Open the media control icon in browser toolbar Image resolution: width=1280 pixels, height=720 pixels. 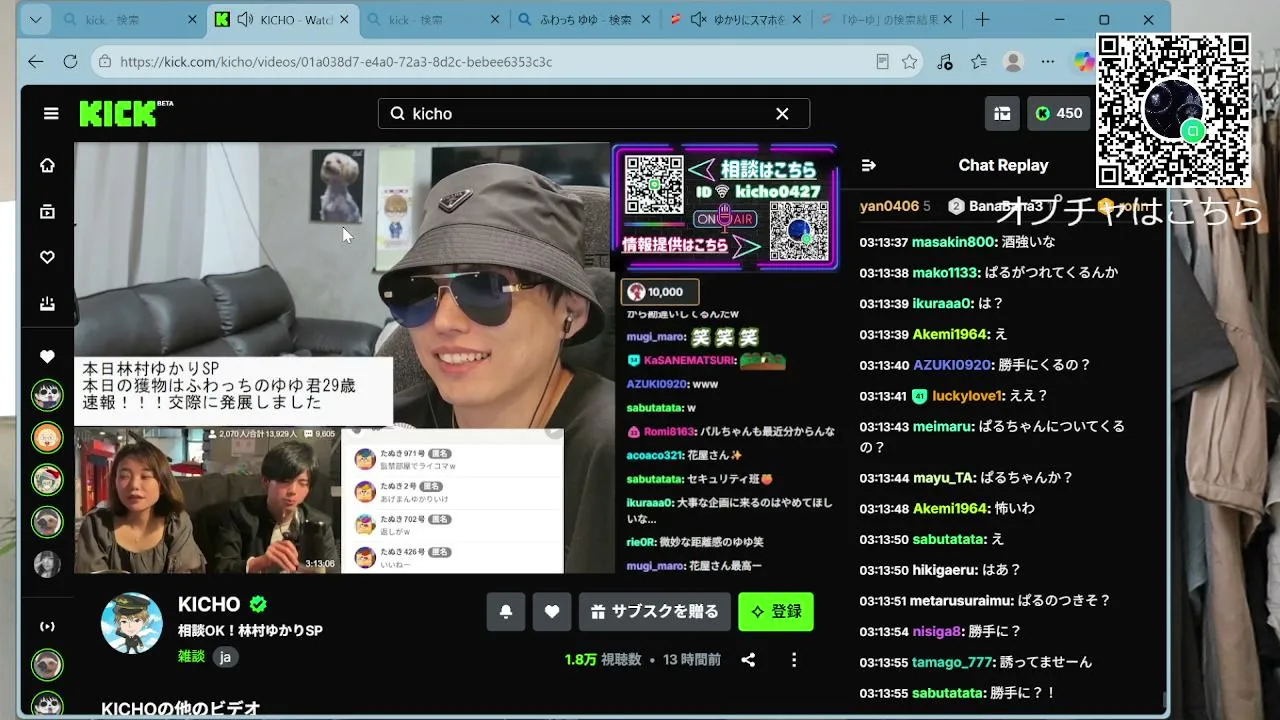point(945,62)
